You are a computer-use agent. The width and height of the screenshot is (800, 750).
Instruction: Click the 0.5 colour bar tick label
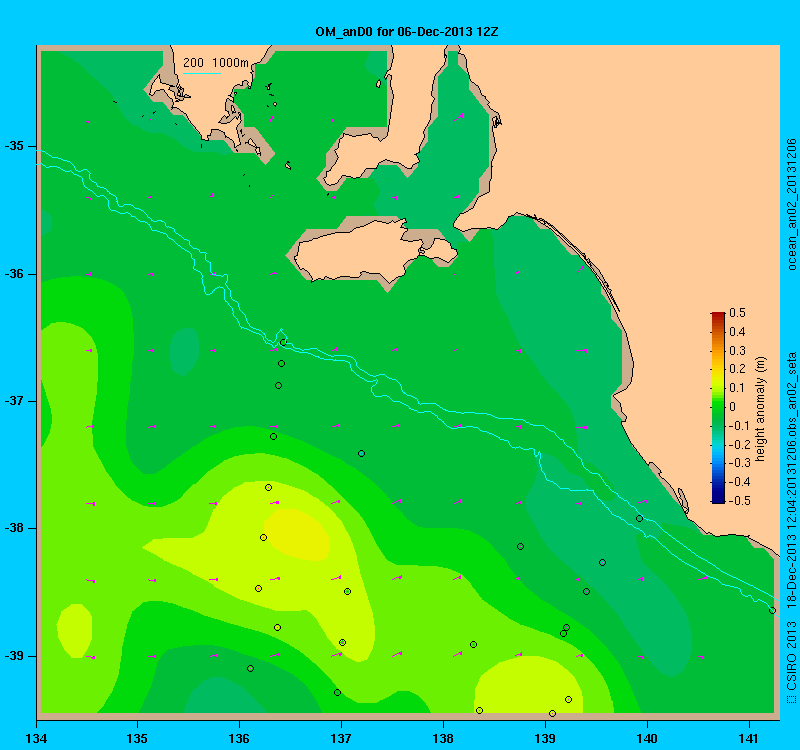click(737, 313)
